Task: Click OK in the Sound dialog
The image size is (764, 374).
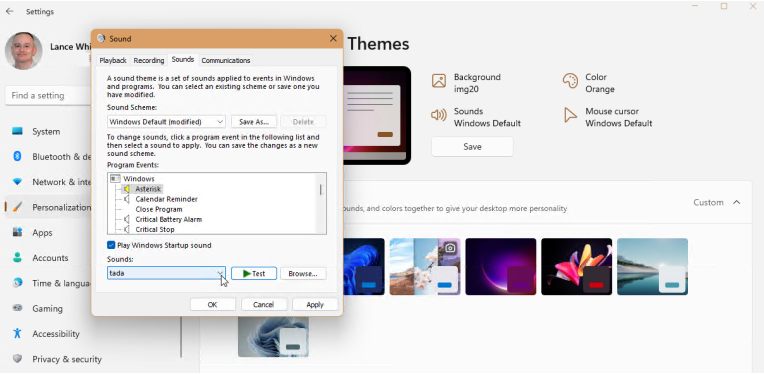Action: coord(212,304)
